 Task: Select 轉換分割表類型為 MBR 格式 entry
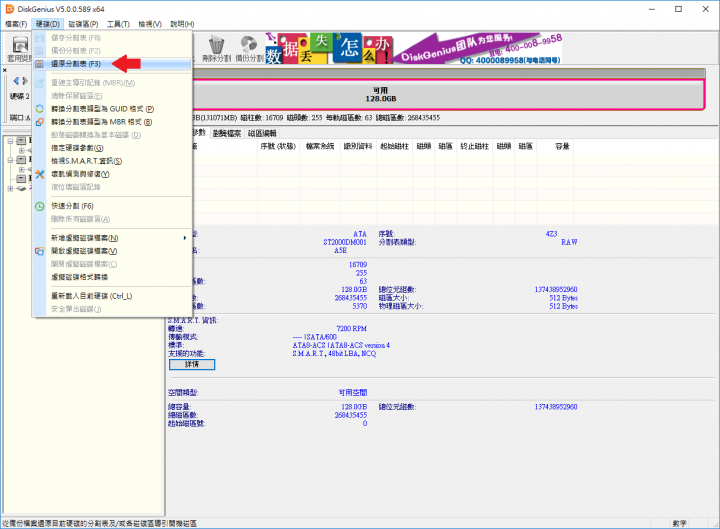[x=112, y=122]
